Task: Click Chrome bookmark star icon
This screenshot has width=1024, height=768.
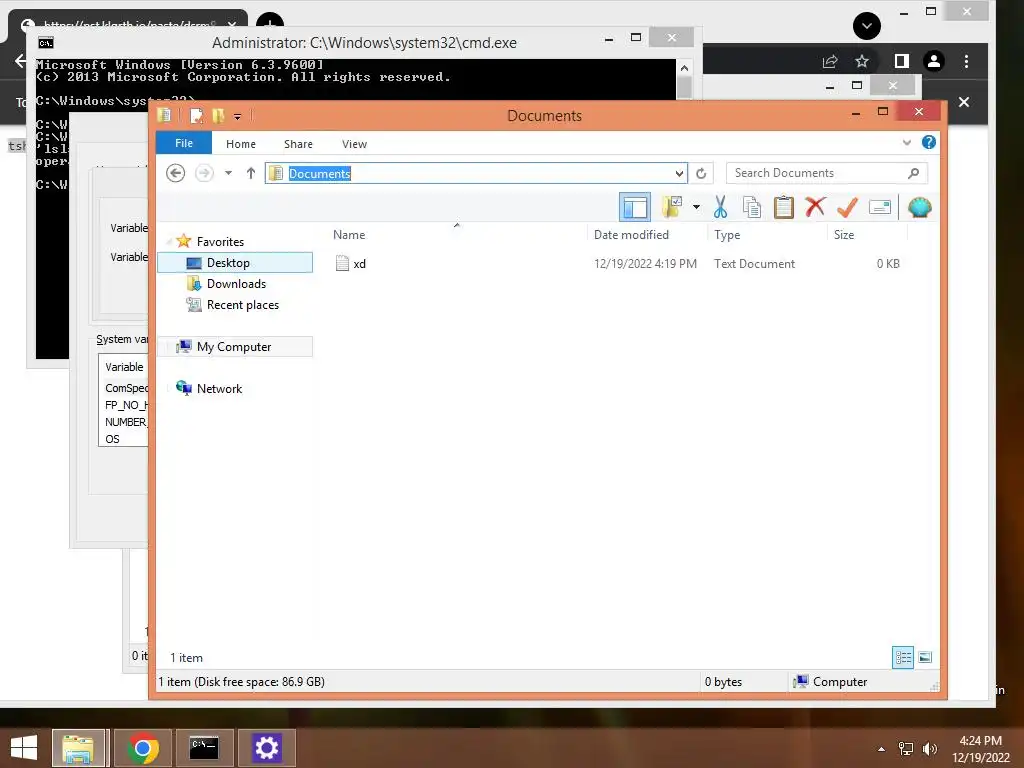Action: coord(862,61)
